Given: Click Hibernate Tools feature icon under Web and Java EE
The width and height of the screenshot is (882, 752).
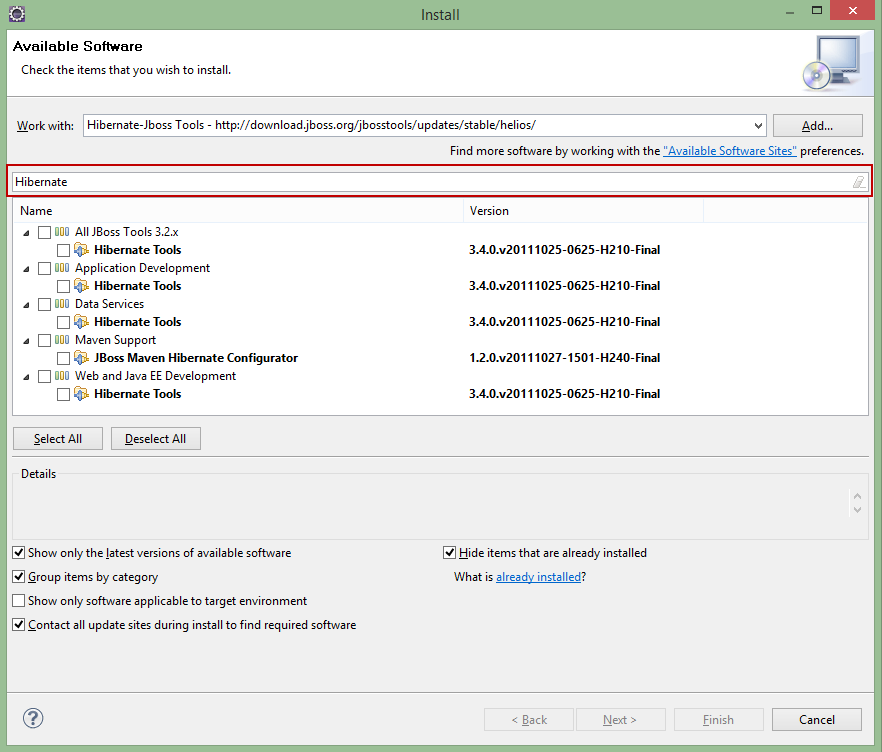Looking at the screenshot, I should tap(82, 394).
